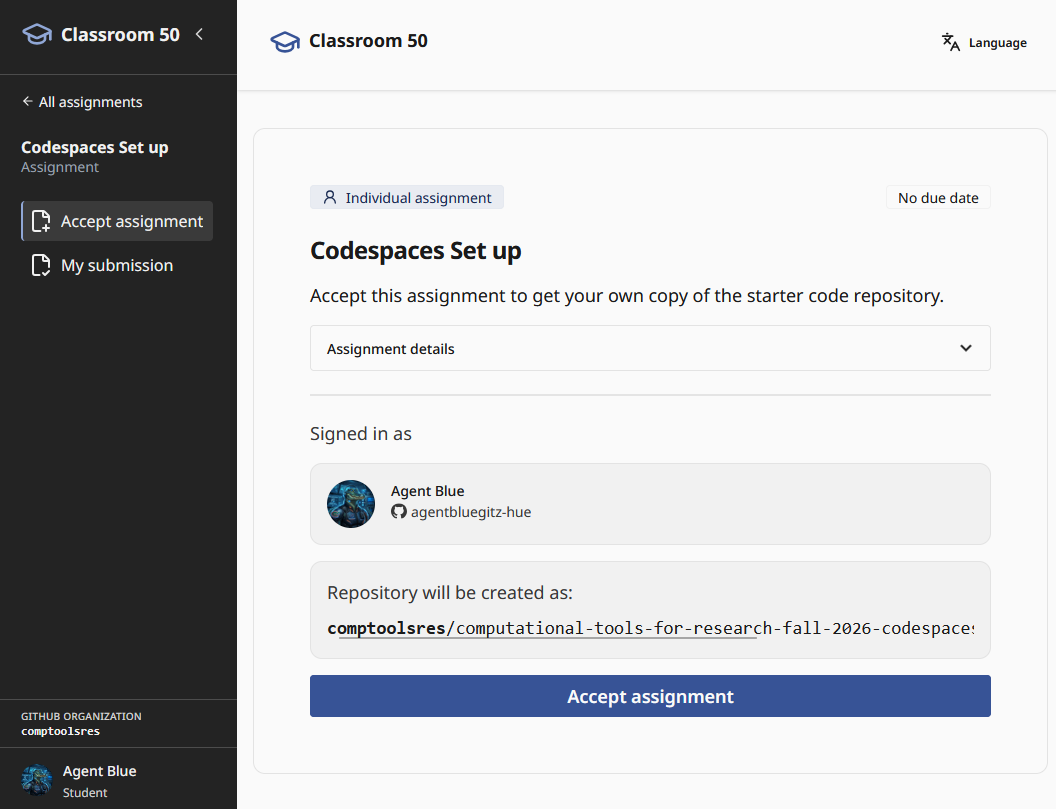The height and width of the screenshot is (809, 1056).
Task: Click the Accept assignment document-plus icon
Action: tap(41, 221)
